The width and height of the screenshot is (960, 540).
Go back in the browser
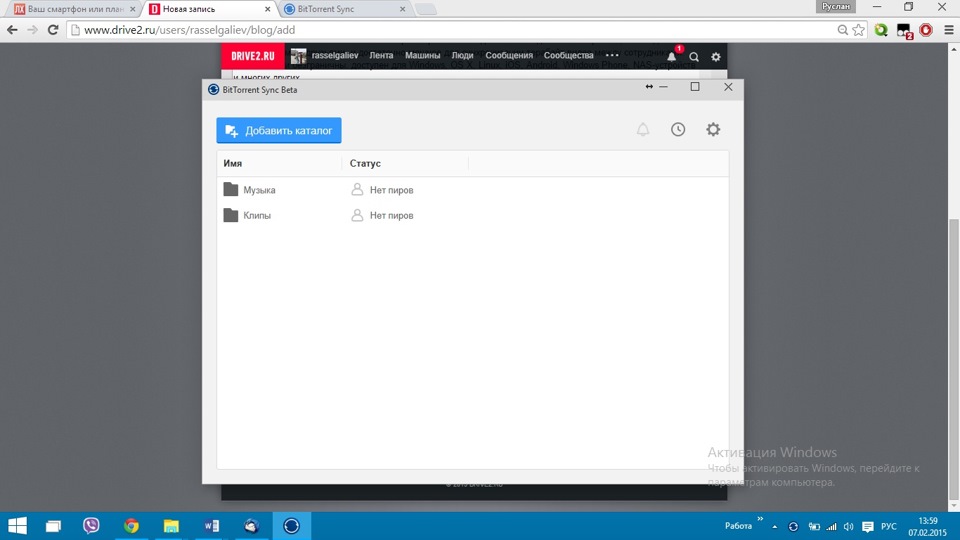point(12,30)
